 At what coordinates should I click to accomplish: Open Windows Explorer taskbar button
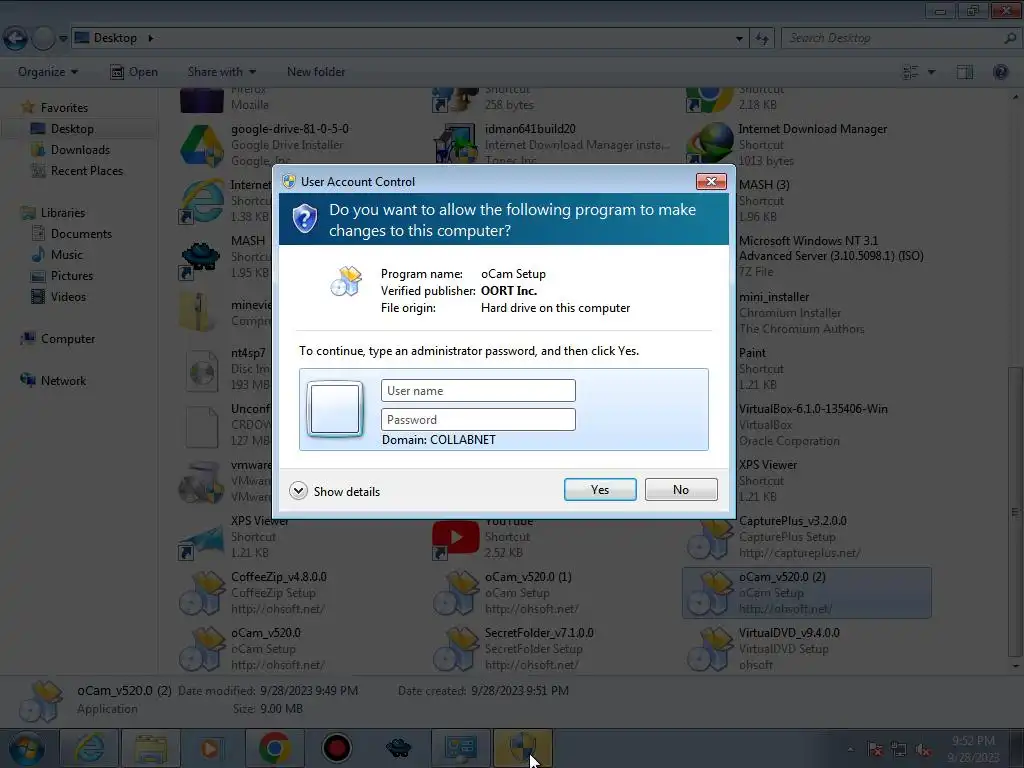(x=150, y=748)
